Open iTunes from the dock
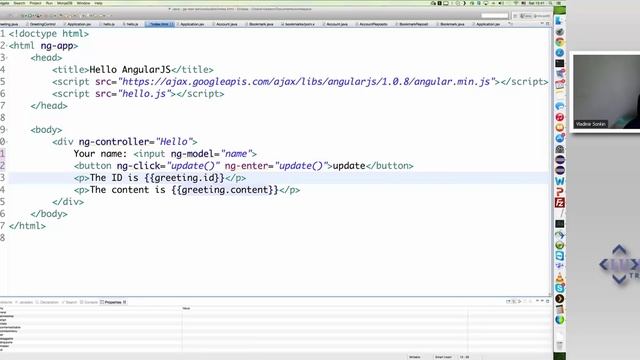Viewport: 640px width, 360px height. [x=560, y=117]
